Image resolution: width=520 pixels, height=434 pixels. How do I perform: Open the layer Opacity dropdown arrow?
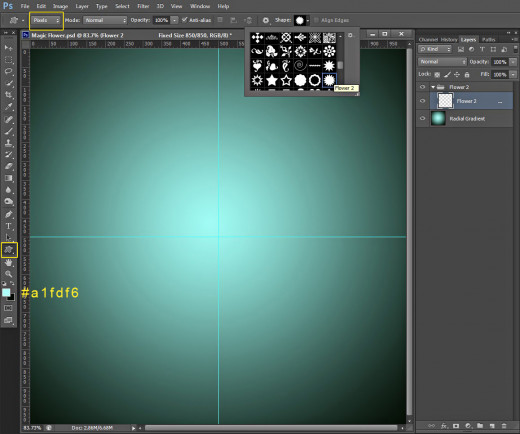513,62
